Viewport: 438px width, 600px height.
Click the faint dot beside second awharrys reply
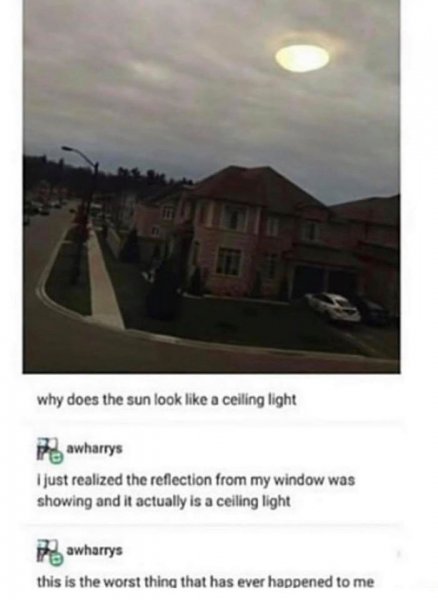pyautogui.click(x=398, y=553)
